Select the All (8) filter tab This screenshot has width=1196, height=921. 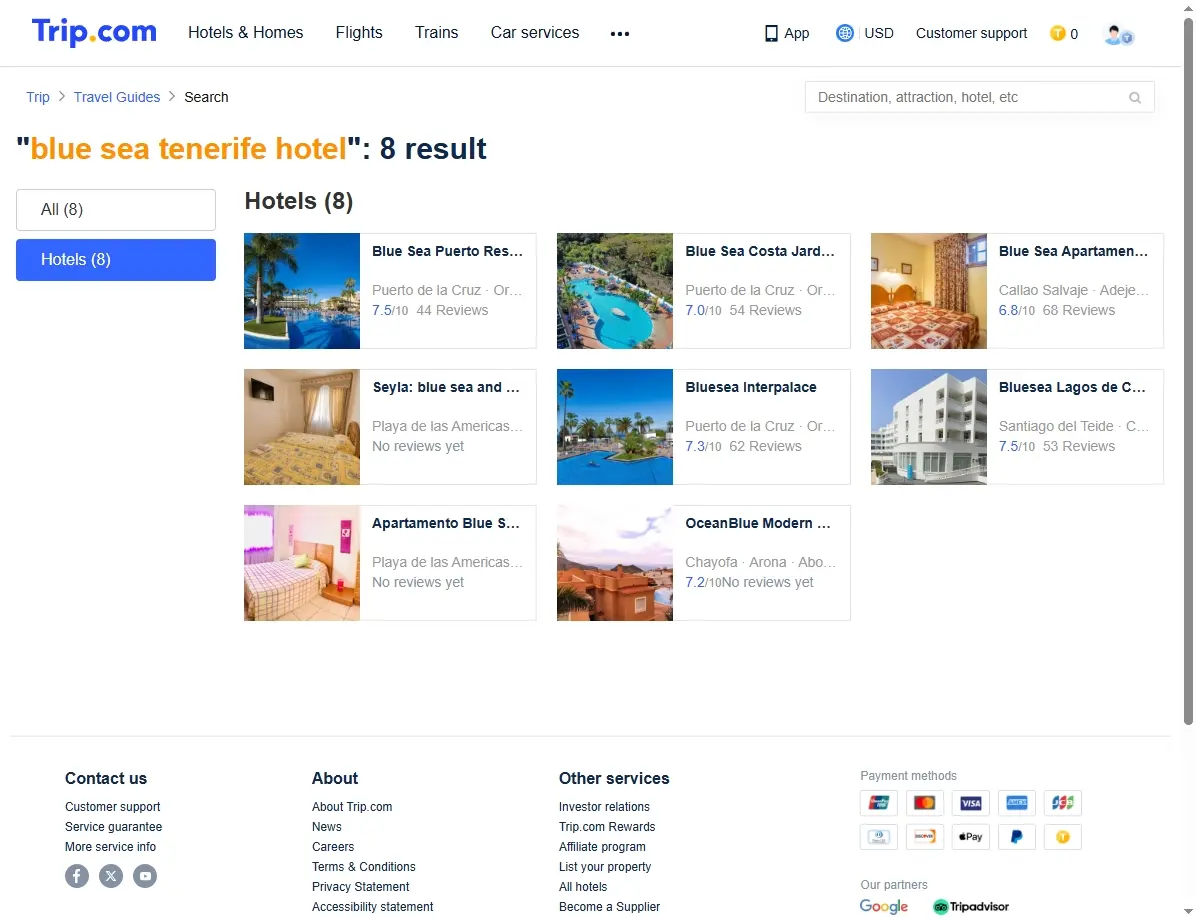point(116,210)
